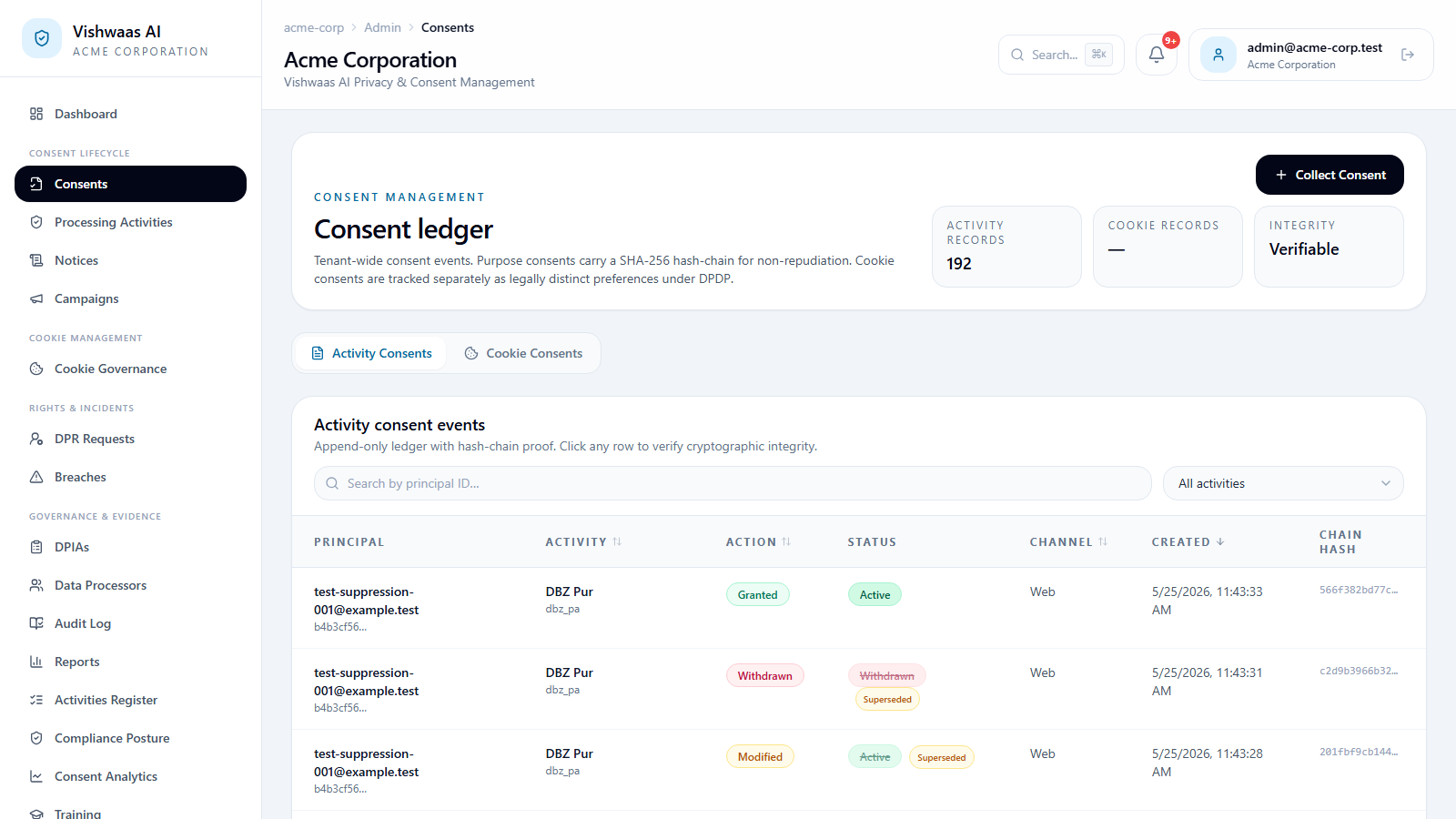The width and height of the screenshot is (1456, 819).
Task: Click the Data Processors people icon
Action: tap(36, 585)
